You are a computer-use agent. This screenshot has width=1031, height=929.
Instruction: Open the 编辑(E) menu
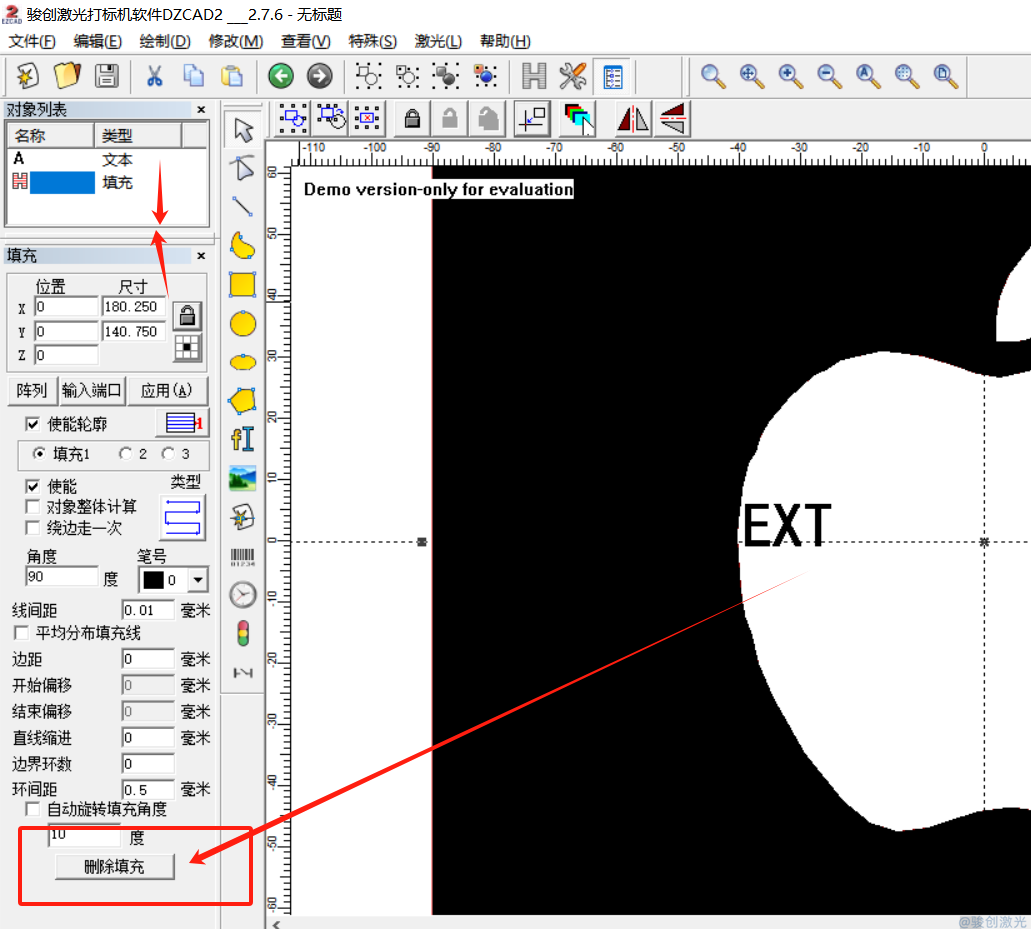97,41
